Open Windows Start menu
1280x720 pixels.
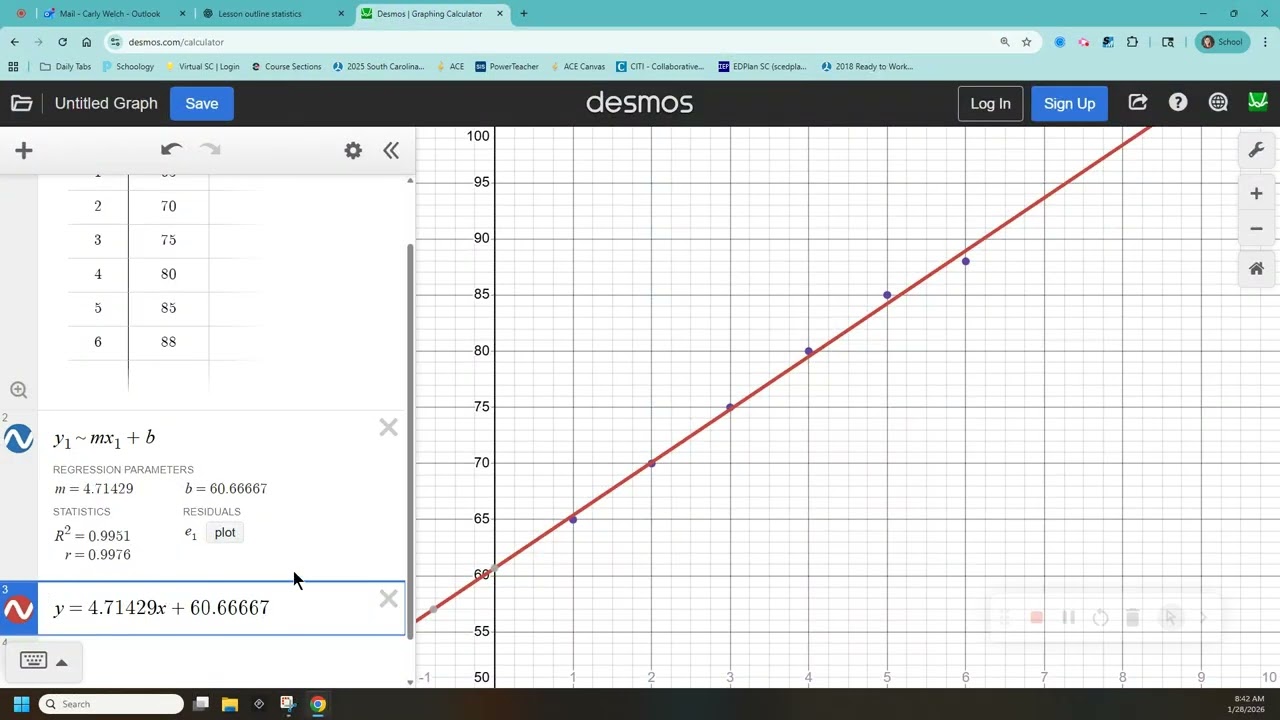[x=21, y=704]
